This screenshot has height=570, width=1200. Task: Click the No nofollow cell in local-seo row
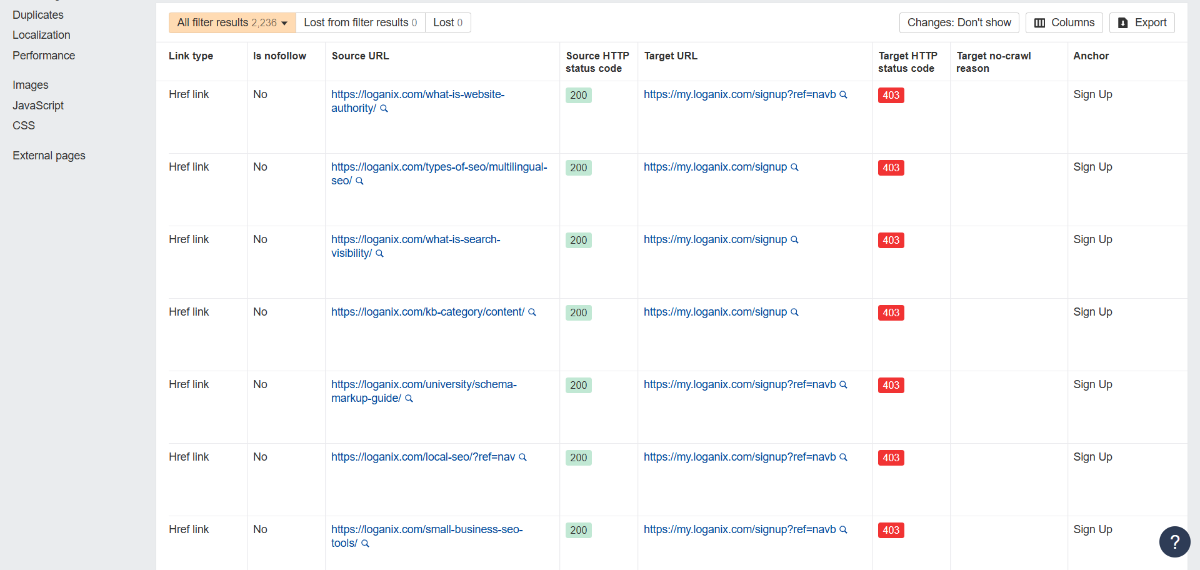[x=260, y=457]
